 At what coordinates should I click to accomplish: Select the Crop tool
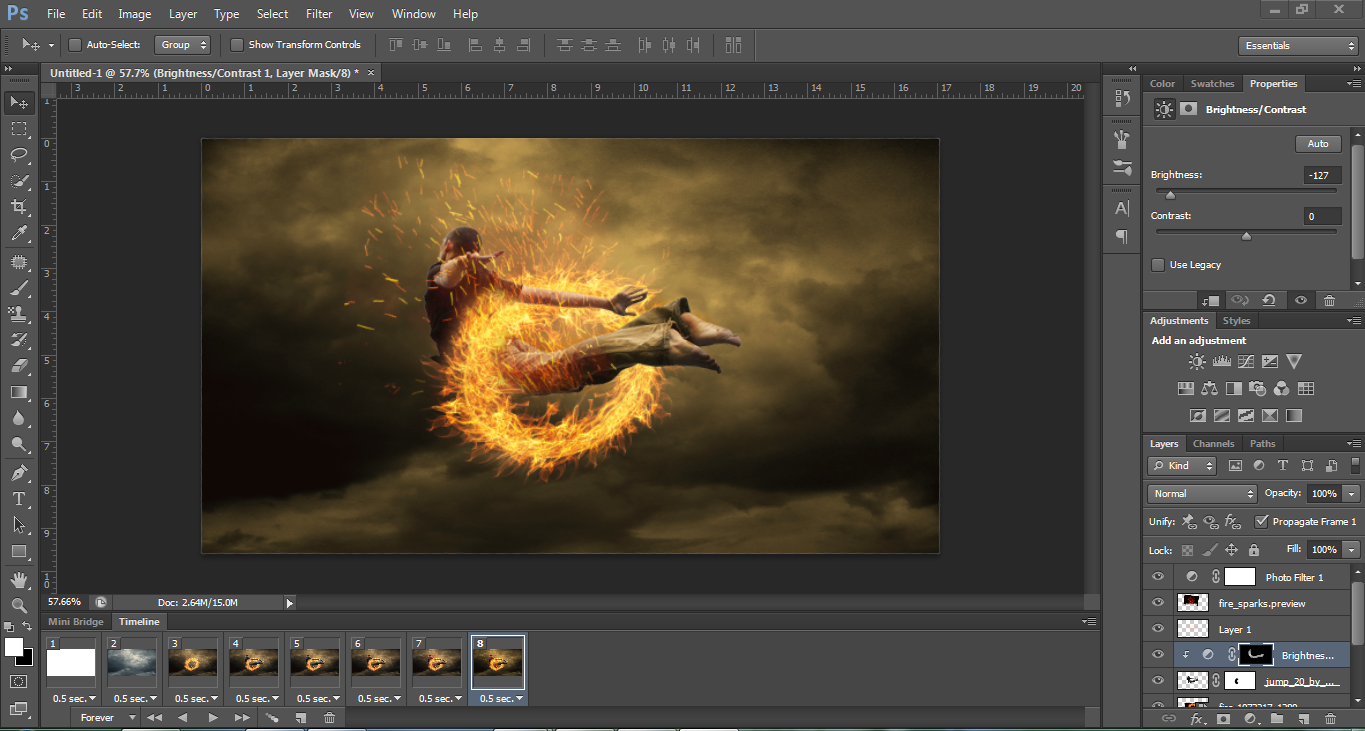(x=19, y=207)
